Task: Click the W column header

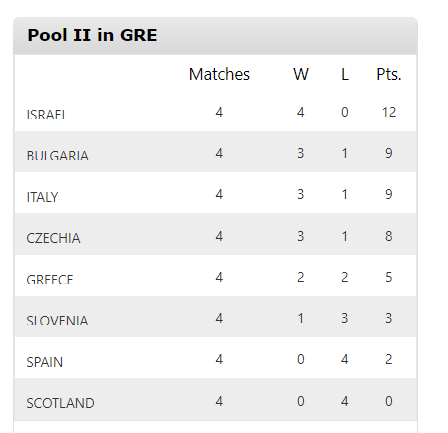Action: tap(301, 74)
